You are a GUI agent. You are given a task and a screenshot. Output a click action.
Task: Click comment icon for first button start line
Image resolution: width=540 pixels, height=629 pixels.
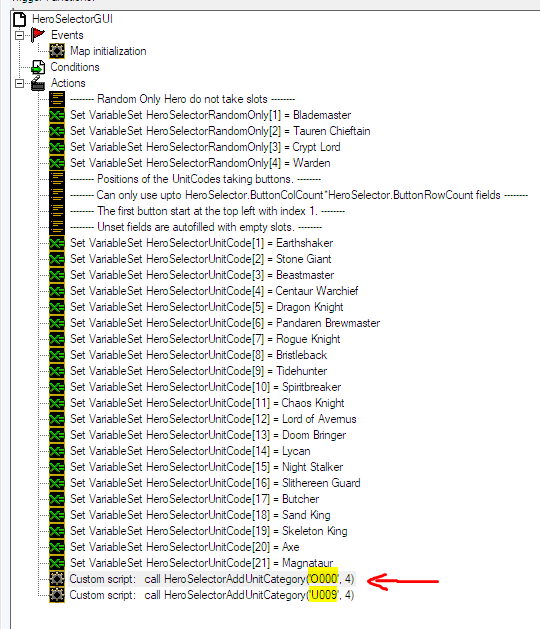57,211
